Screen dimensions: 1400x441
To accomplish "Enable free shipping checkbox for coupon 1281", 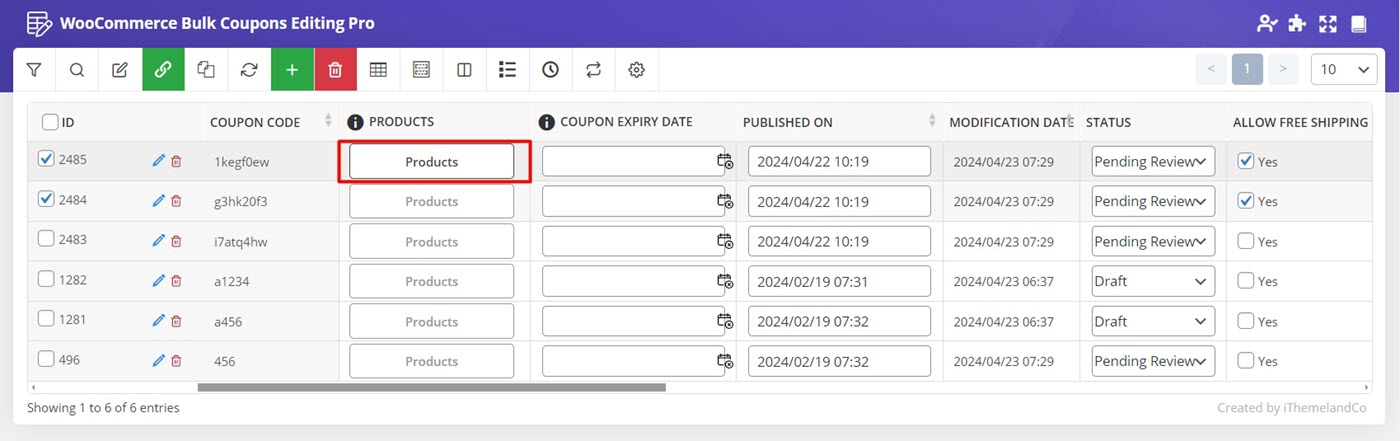I will pos(1246,320).
